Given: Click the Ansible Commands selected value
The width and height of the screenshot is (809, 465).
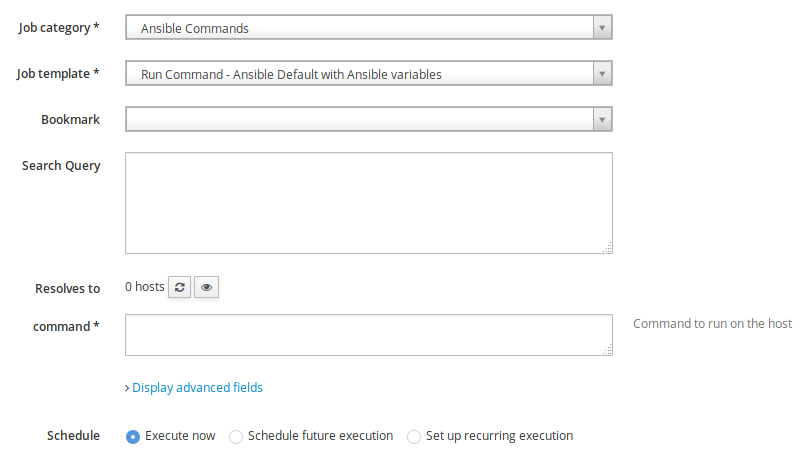Looking at the screenshot, I should pyautogui.click(x=195, y=28).
